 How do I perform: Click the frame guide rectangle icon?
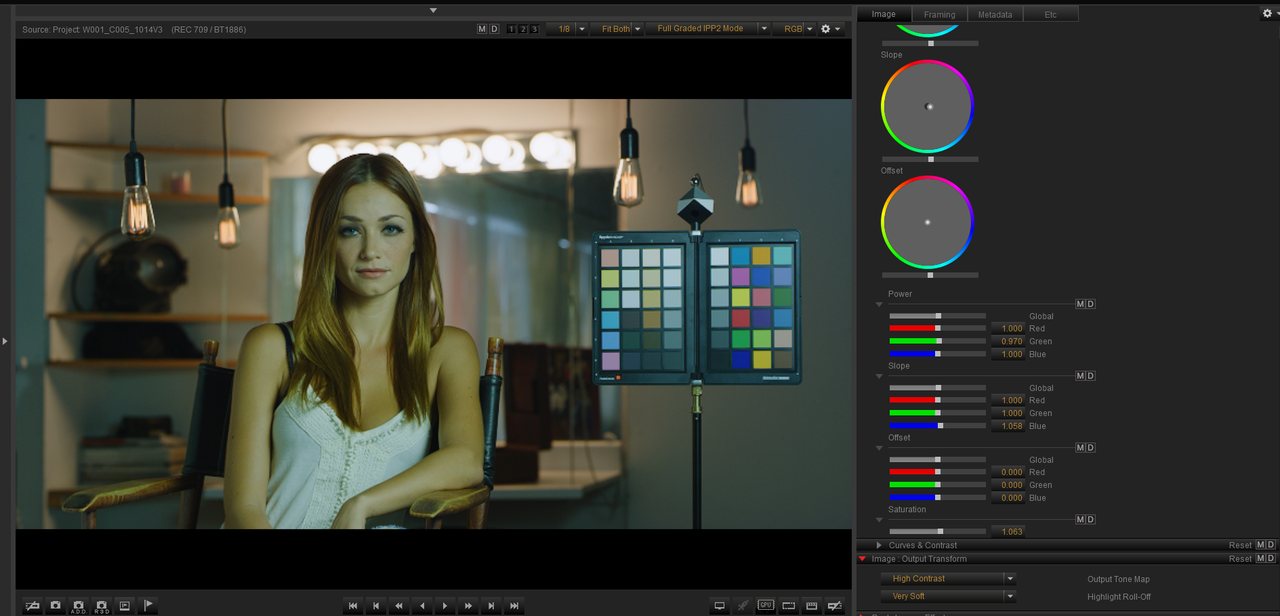coord(789,606)
